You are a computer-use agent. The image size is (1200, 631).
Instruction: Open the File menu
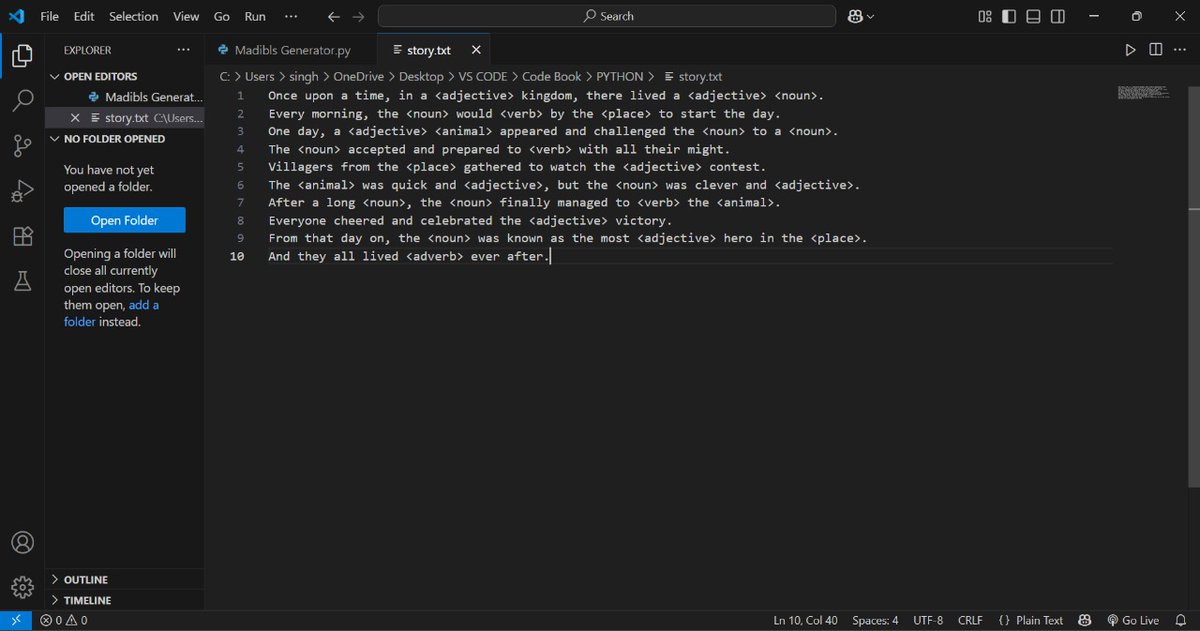50,16
